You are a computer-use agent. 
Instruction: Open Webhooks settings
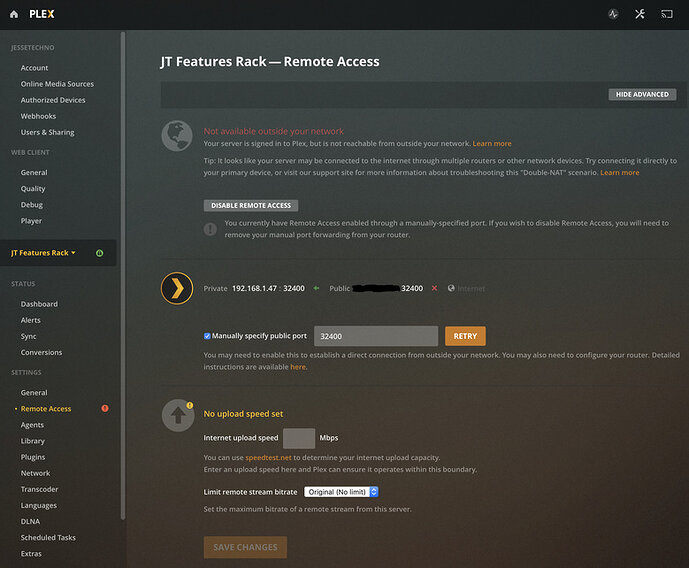(38, 116)
